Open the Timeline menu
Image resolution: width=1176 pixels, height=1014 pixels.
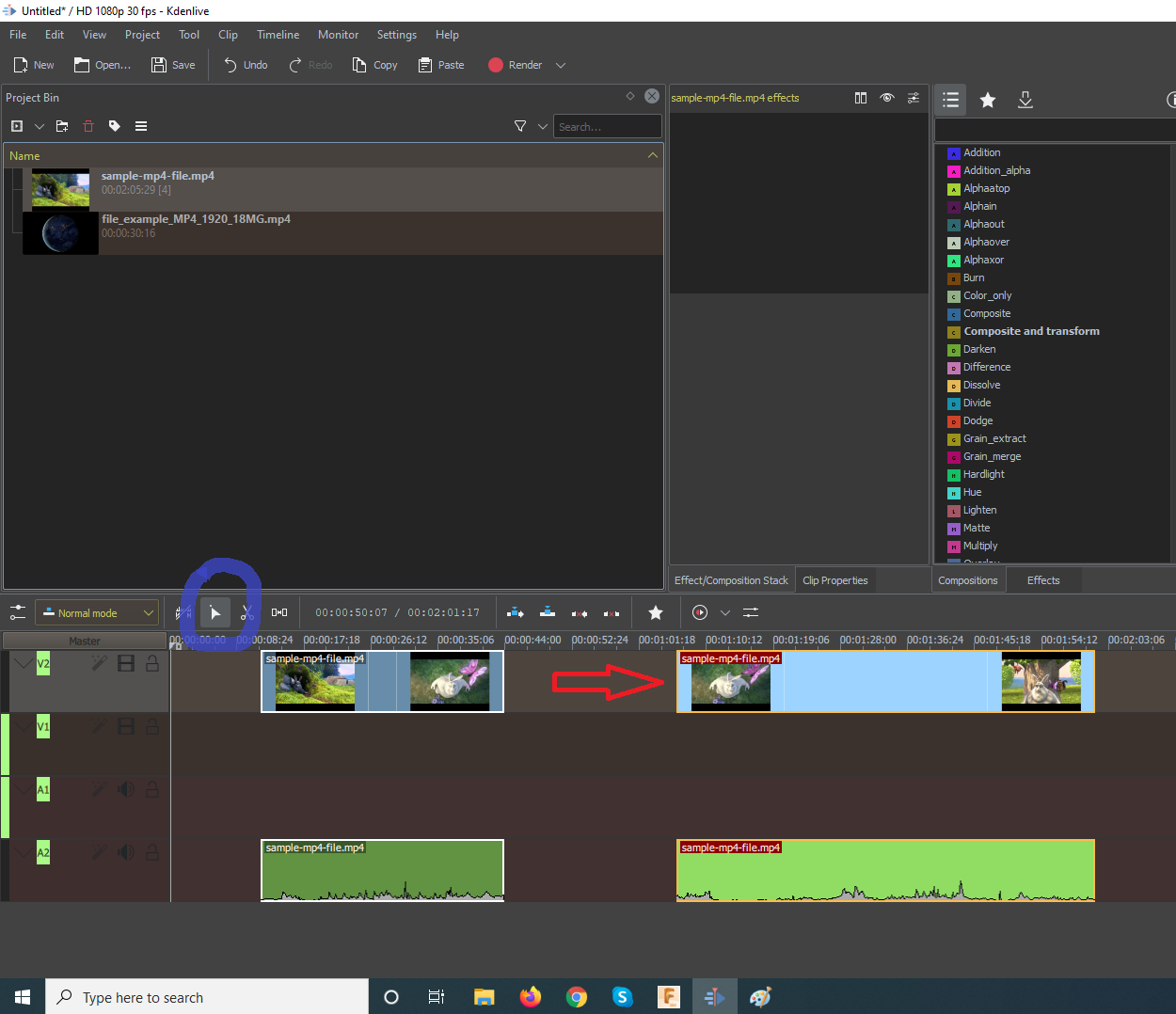(x=278, y=35)
